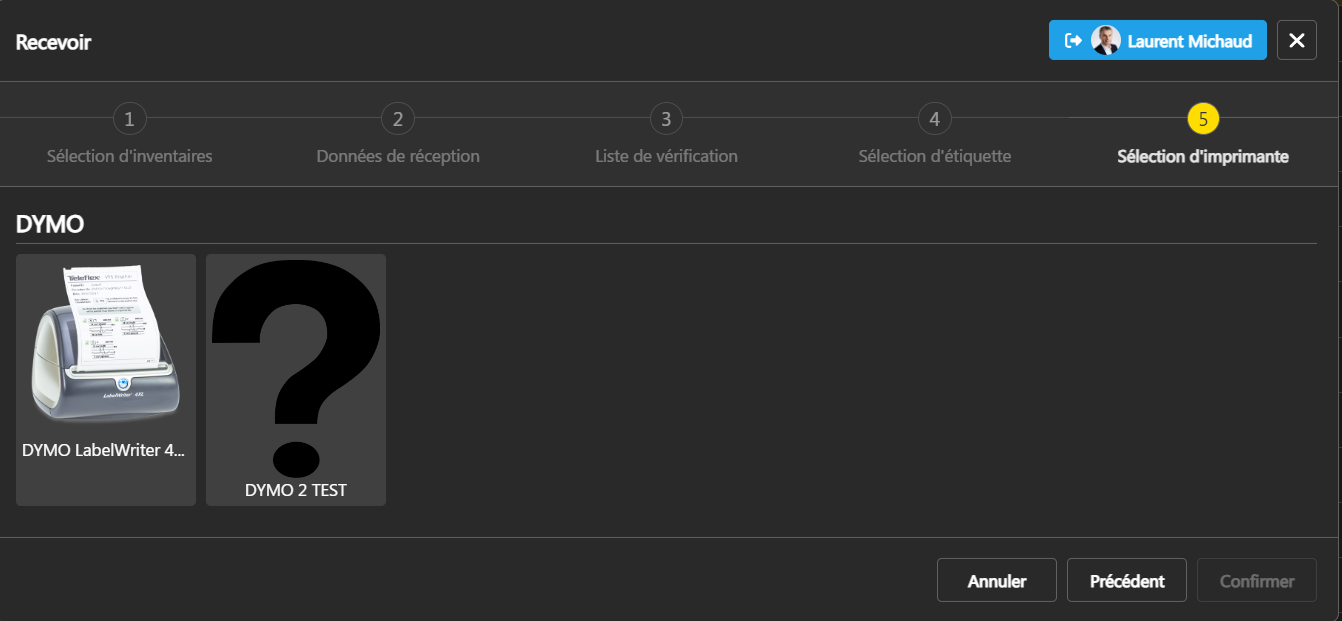Open Laurent Michaud's profile avatar
1342x621 pixels.
1105,41
